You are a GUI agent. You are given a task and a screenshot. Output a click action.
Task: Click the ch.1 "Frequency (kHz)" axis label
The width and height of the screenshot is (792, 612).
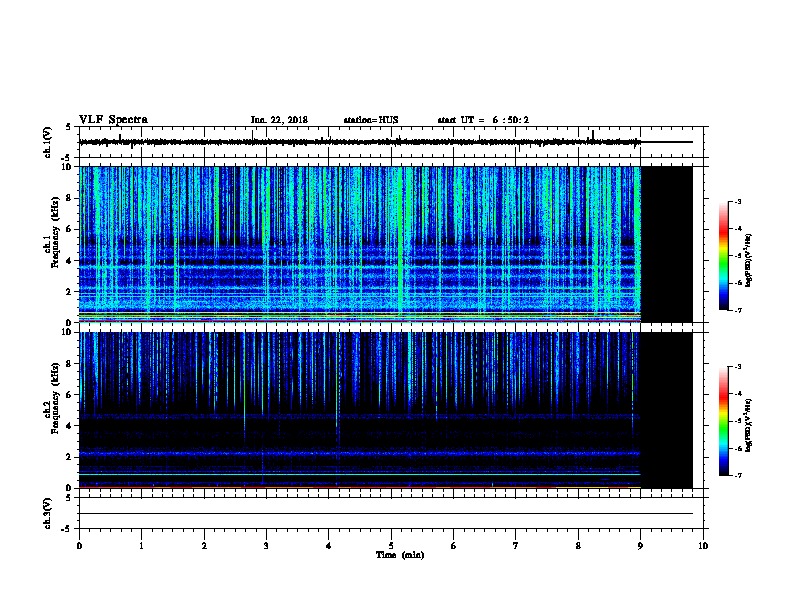(x=56, y=233)
